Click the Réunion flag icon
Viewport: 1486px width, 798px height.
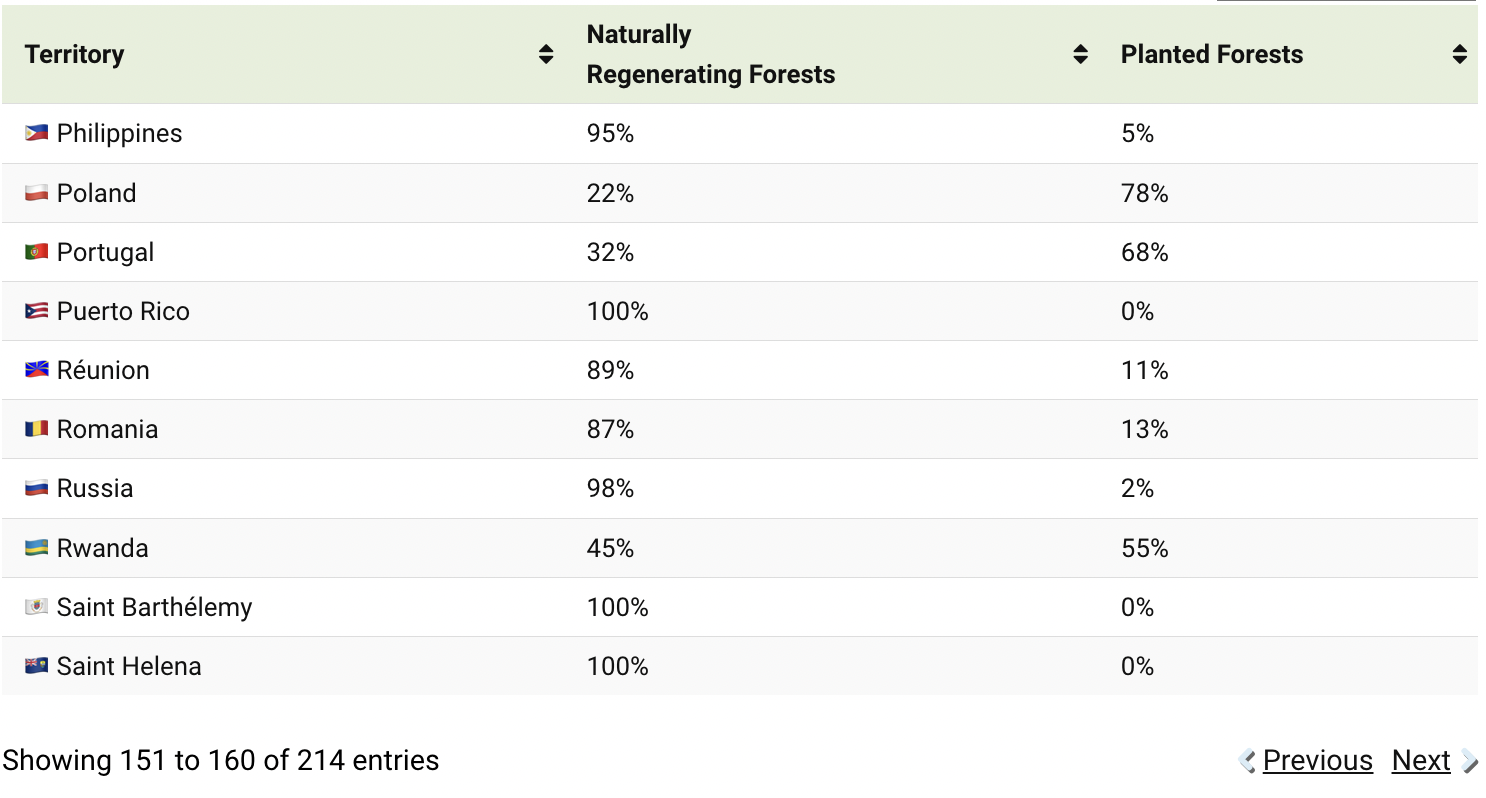[37, 370]
